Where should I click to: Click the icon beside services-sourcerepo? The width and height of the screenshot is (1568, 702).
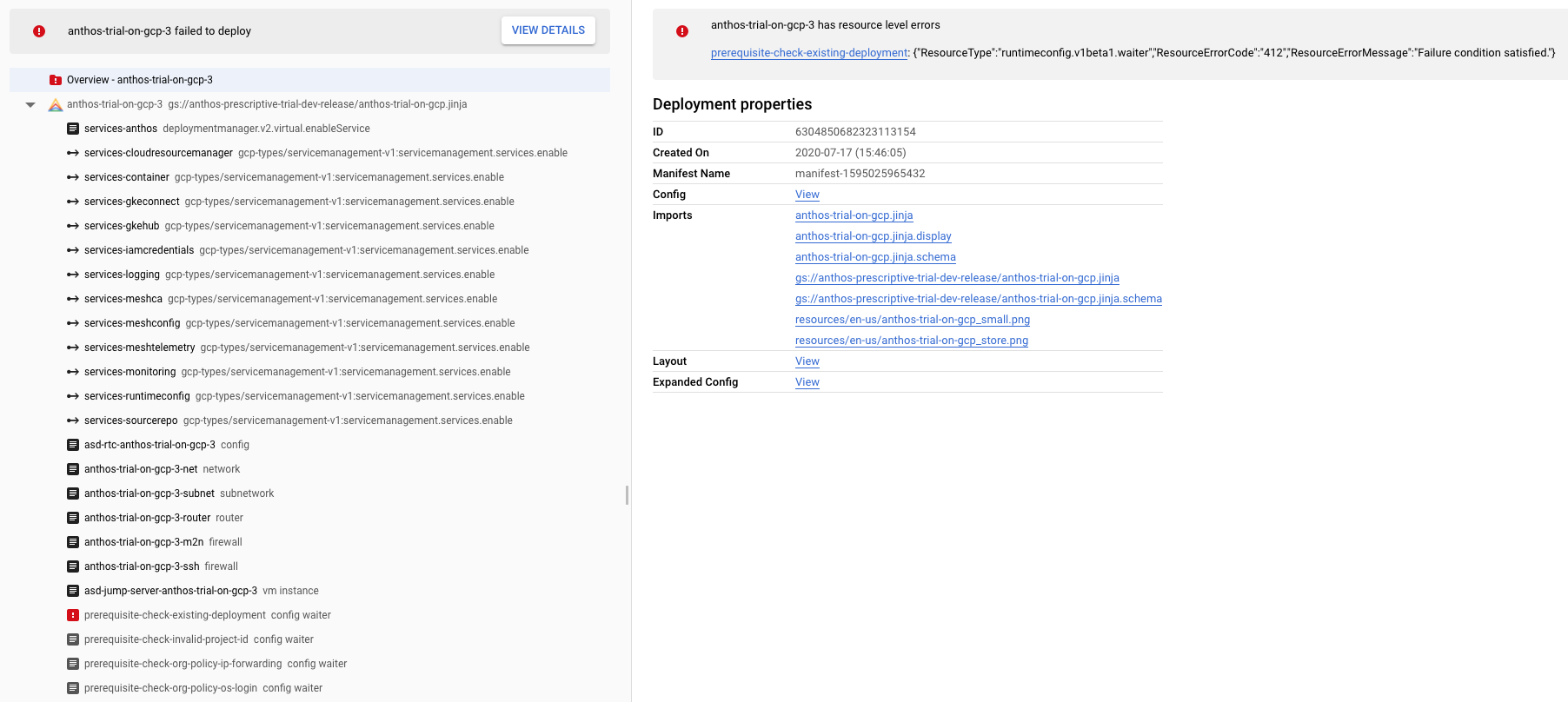[x=73, y=421]
